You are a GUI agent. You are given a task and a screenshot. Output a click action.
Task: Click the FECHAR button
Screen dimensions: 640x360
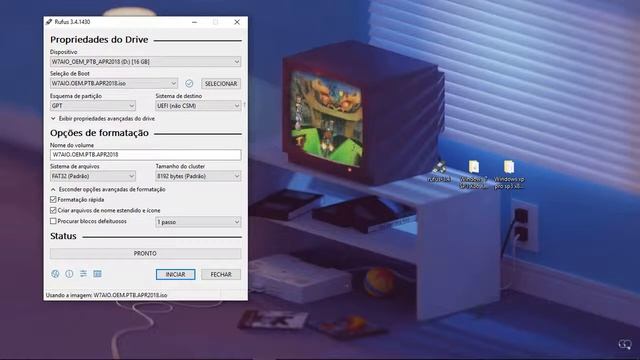coord(221,274)
